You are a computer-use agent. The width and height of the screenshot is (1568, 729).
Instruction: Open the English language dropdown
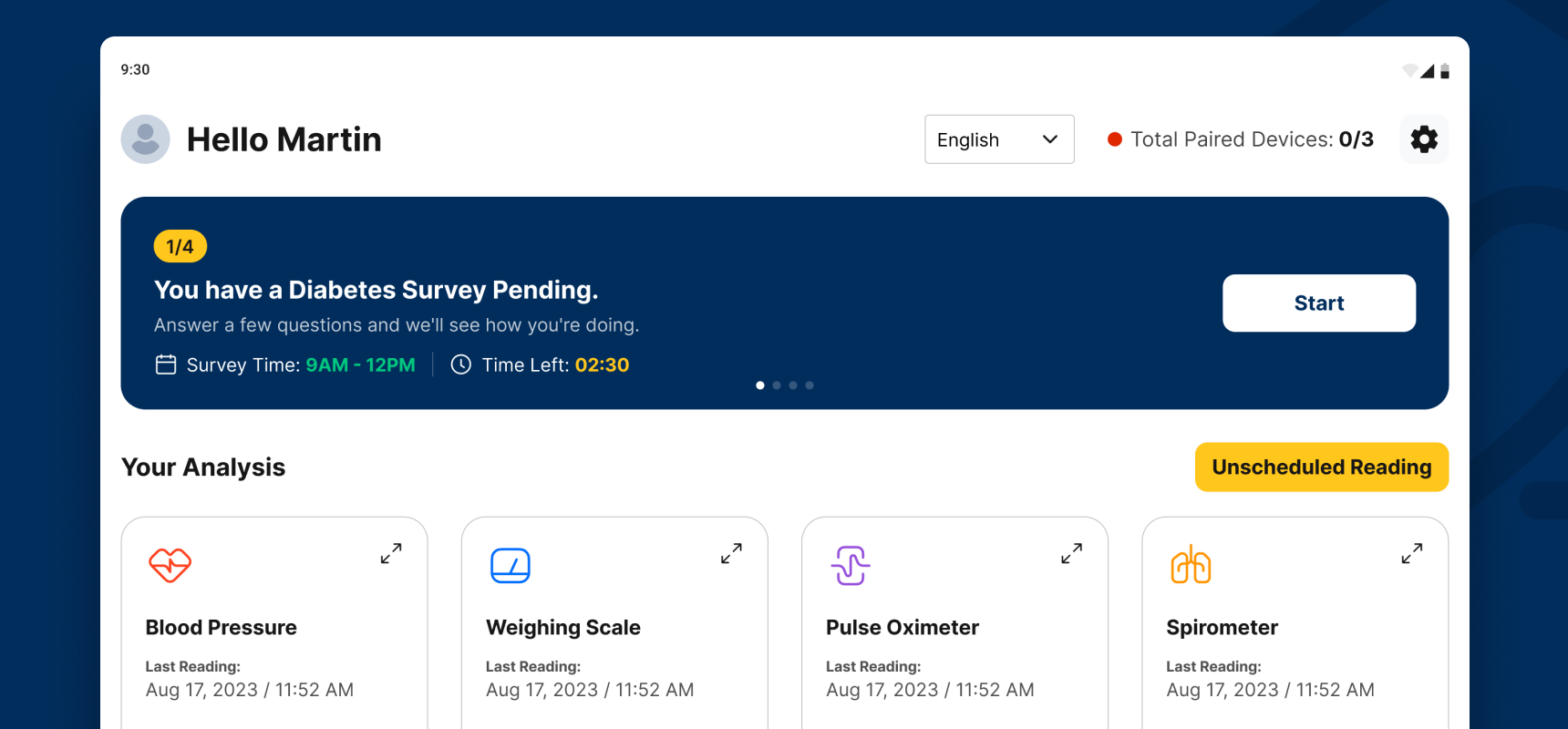(999, 139)
